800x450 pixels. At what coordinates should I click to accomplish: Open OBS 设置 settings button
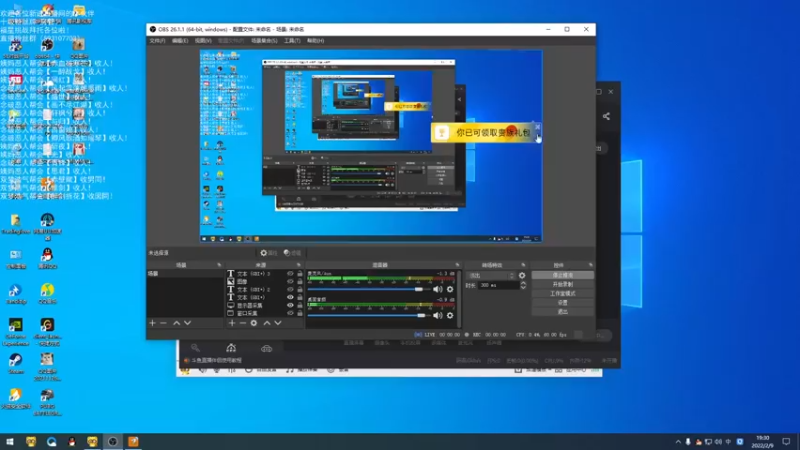pyautogui.click(x=563, y=303)
